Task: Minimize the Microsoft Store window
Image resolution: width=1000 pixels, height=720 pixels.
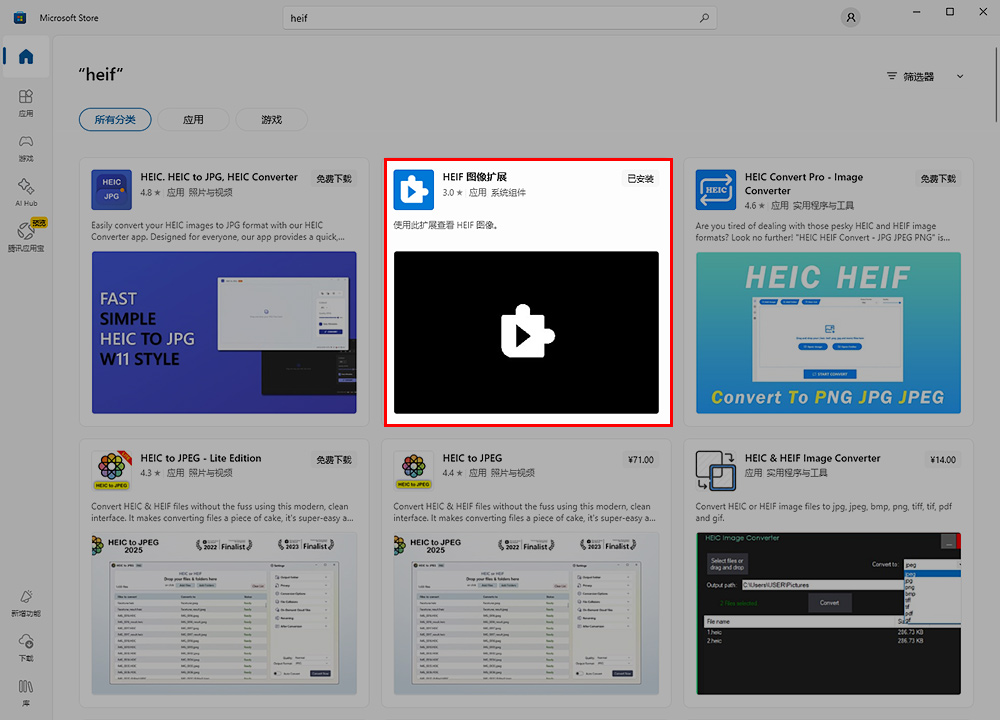Action: 916,12
